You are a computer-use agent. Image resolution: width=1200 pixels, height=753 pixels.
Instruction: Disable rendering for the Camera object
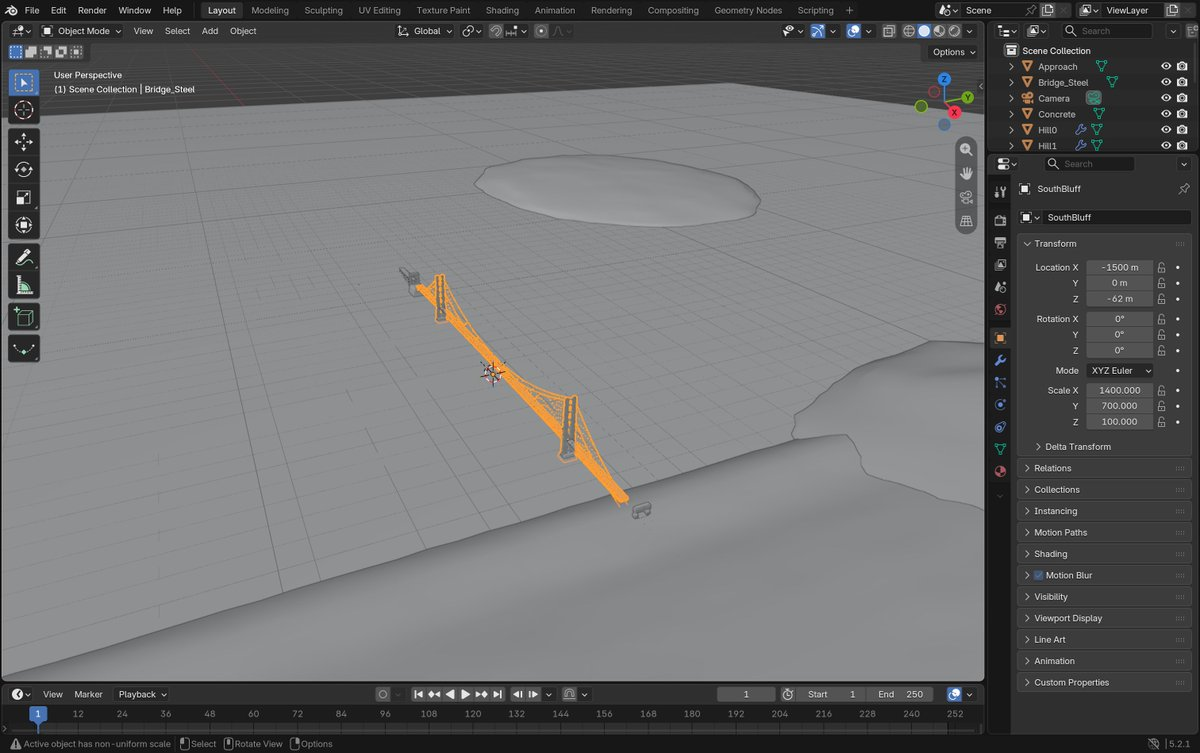(x=1182, y=98)
